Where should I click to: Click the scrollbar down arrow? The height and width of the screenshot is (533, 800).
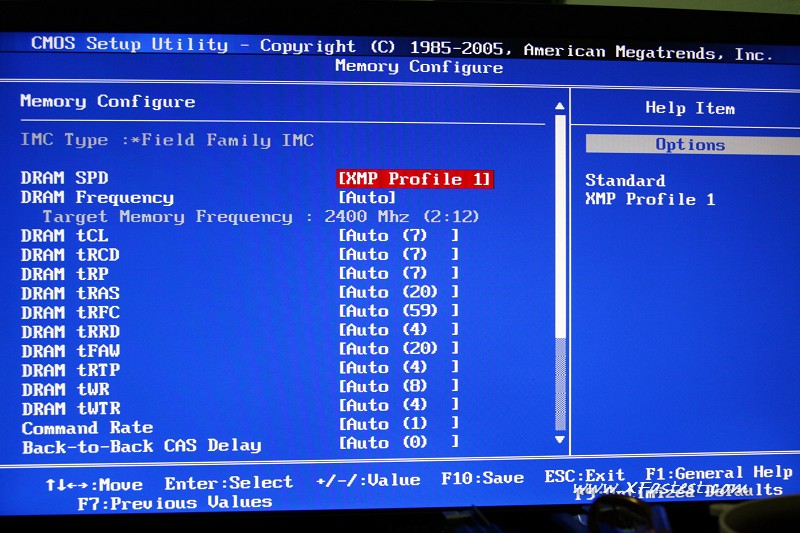click(560, 439)
